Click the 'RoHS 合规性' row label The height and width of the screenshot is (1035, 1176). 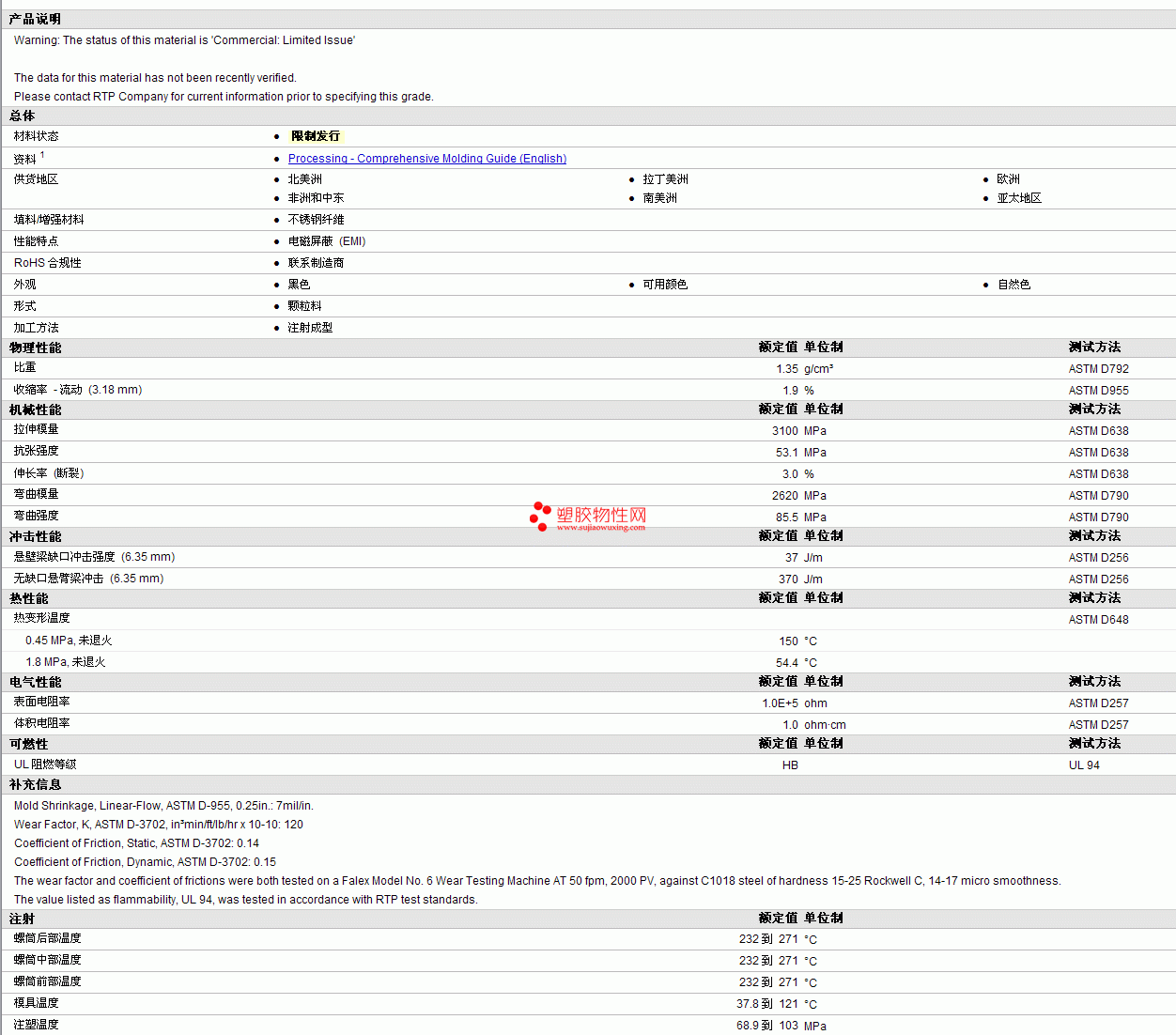tap(48, 263)
